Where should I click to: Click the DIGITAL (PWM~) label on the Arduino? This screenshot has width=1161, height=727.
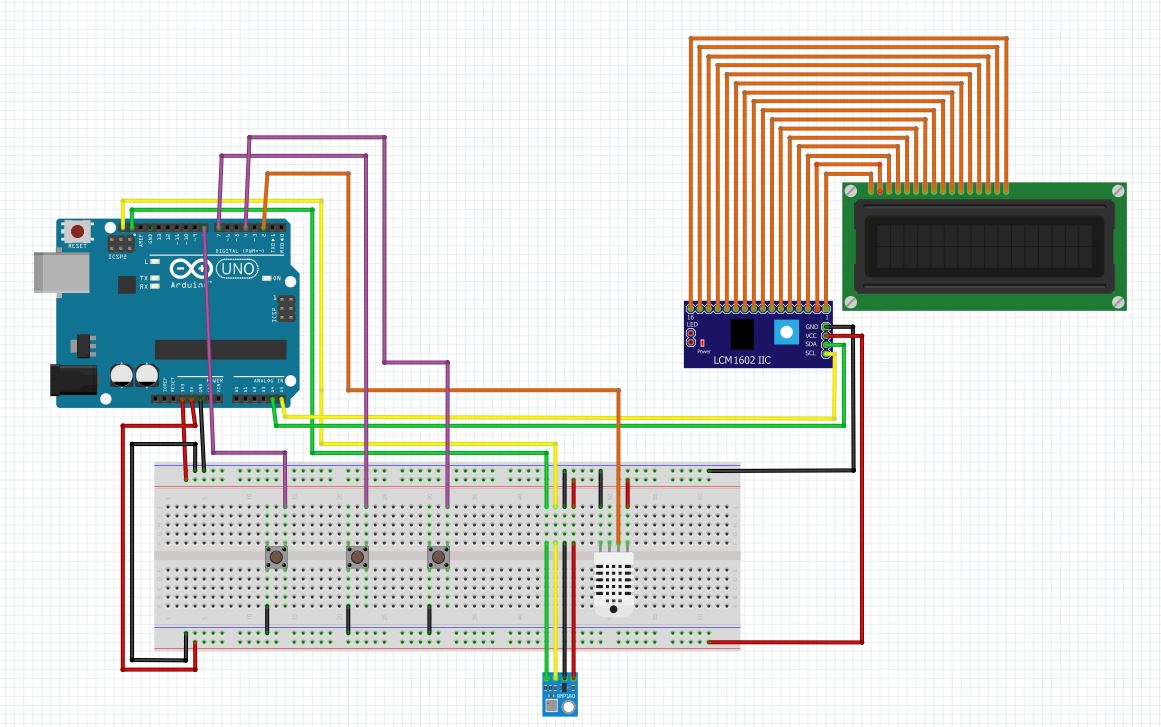pos(240,251)
